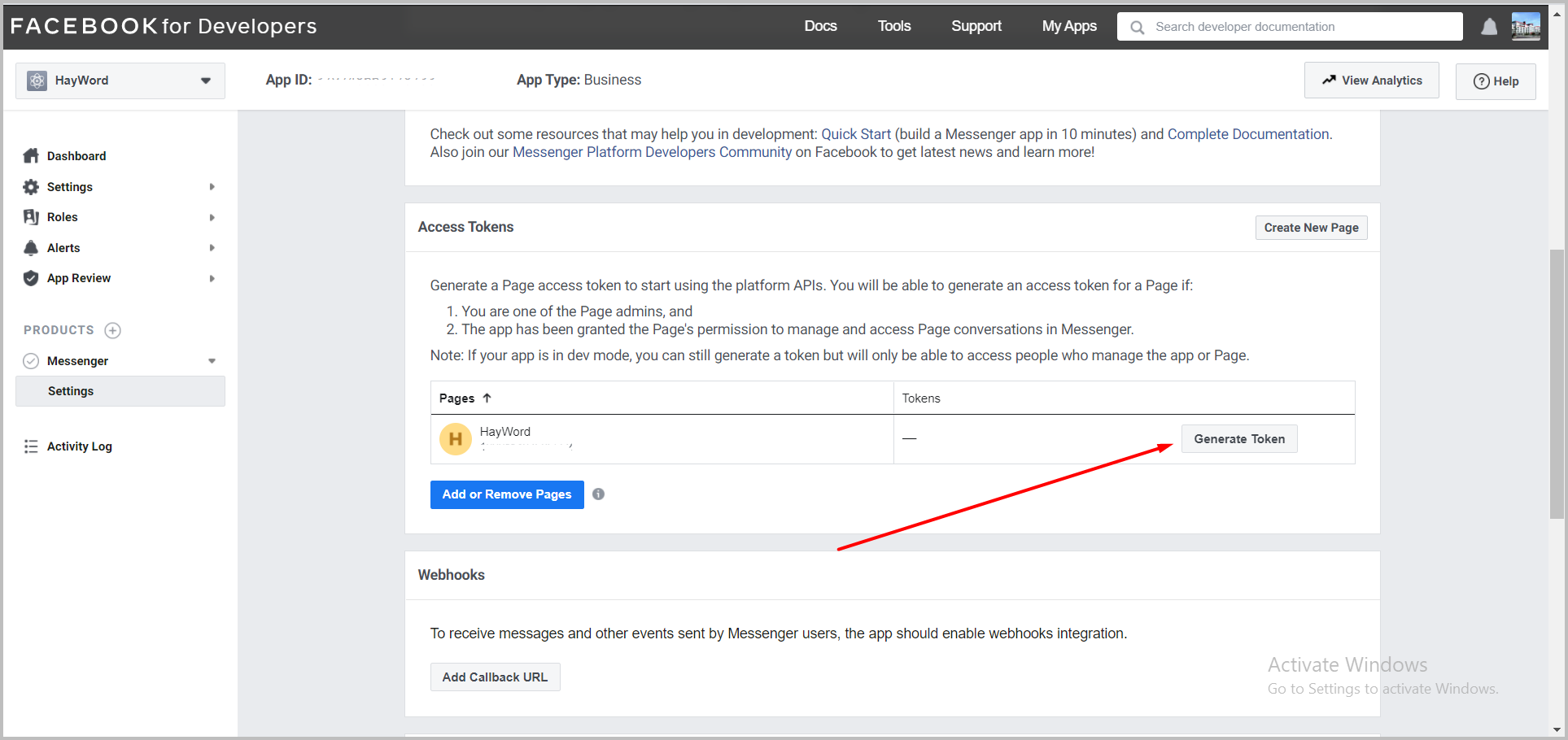This screenshot has width=1568, height=740.
Task: Expand the Settings sidebar submenu arrow
Action: click(x=212, y=187)
